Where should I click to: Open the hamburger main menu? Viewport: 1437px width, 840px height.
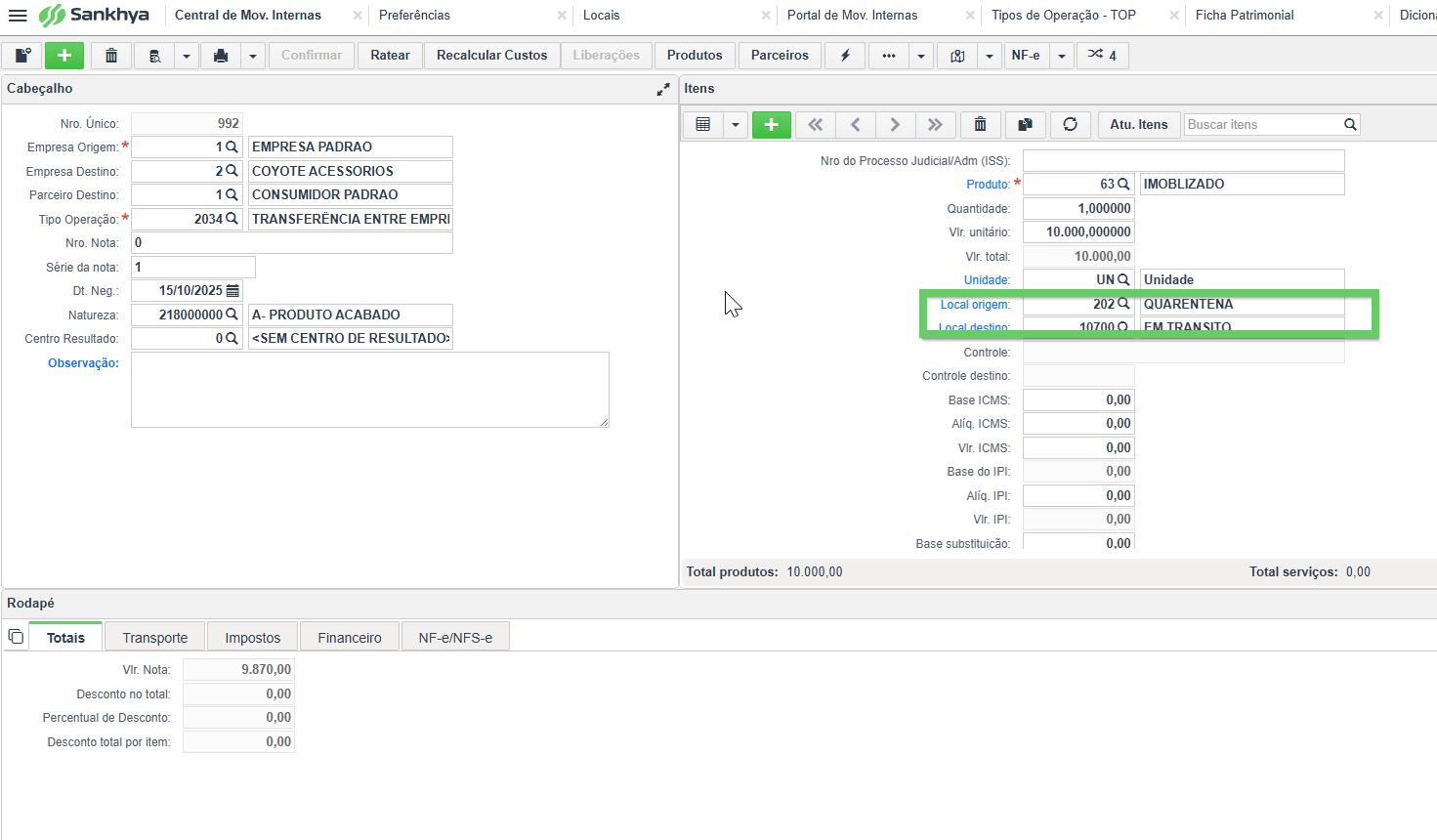[18, 16]
